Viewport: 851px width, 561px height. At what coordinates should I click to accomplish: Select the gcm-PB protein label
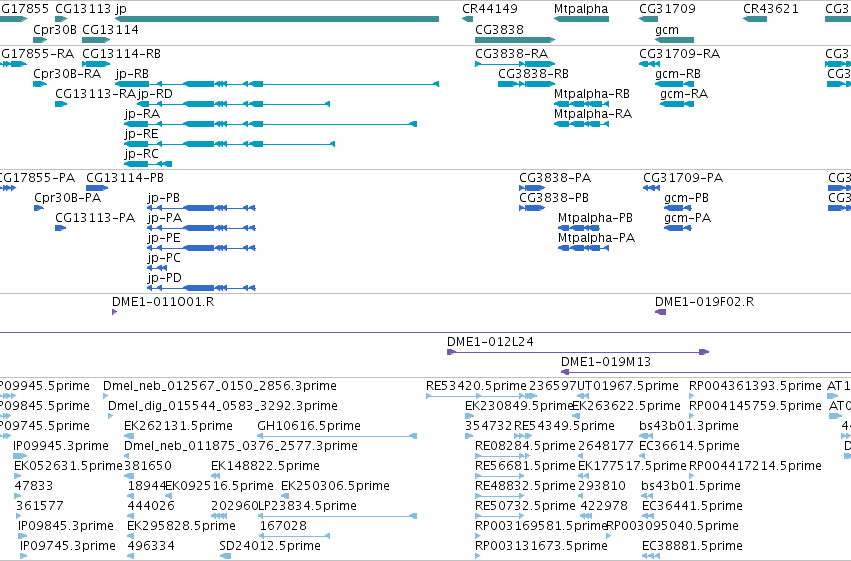(x=687, y=199)
